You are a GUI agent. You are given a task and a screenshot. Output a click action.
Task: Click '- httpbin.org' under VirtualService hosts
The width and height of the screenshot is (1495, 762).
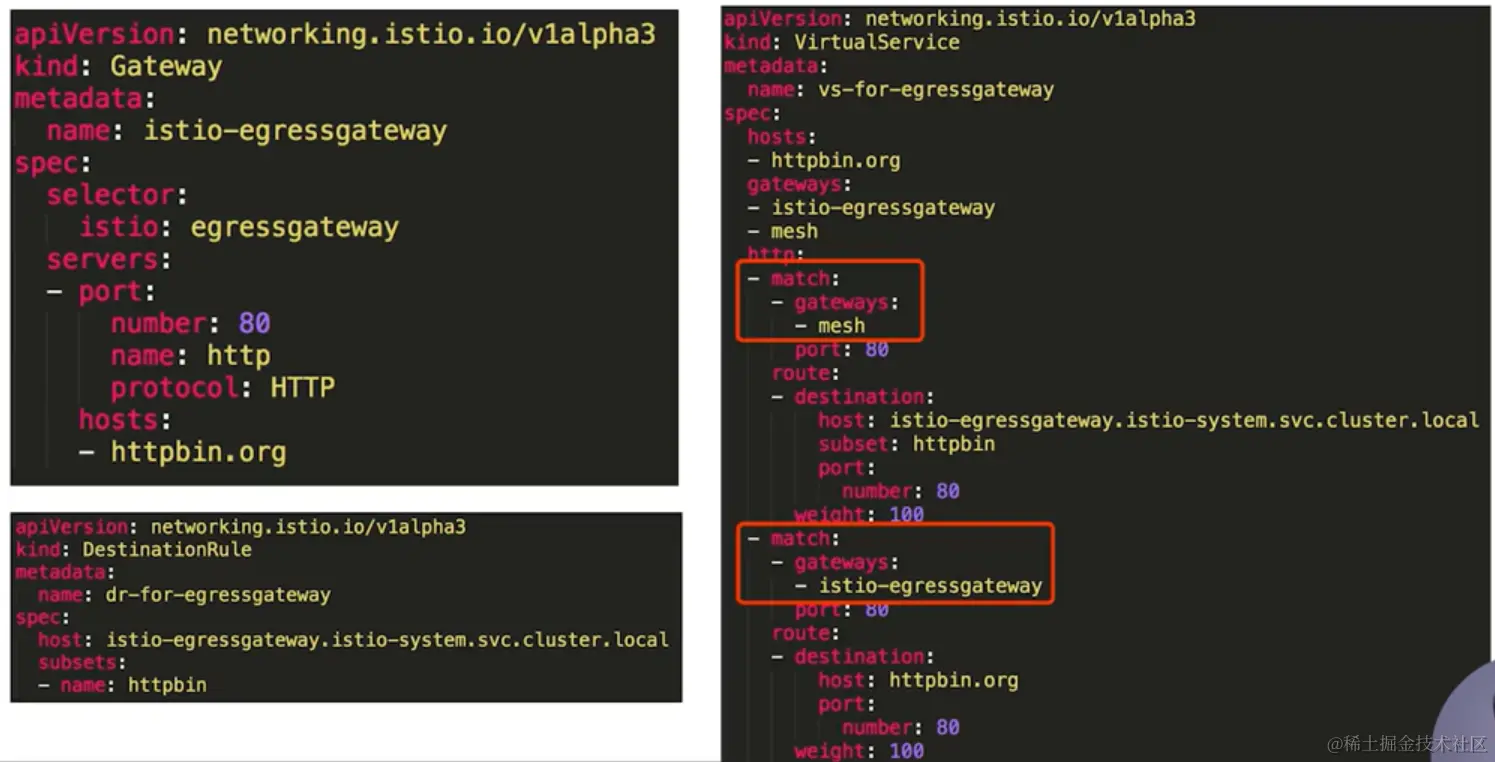point(824,161)
